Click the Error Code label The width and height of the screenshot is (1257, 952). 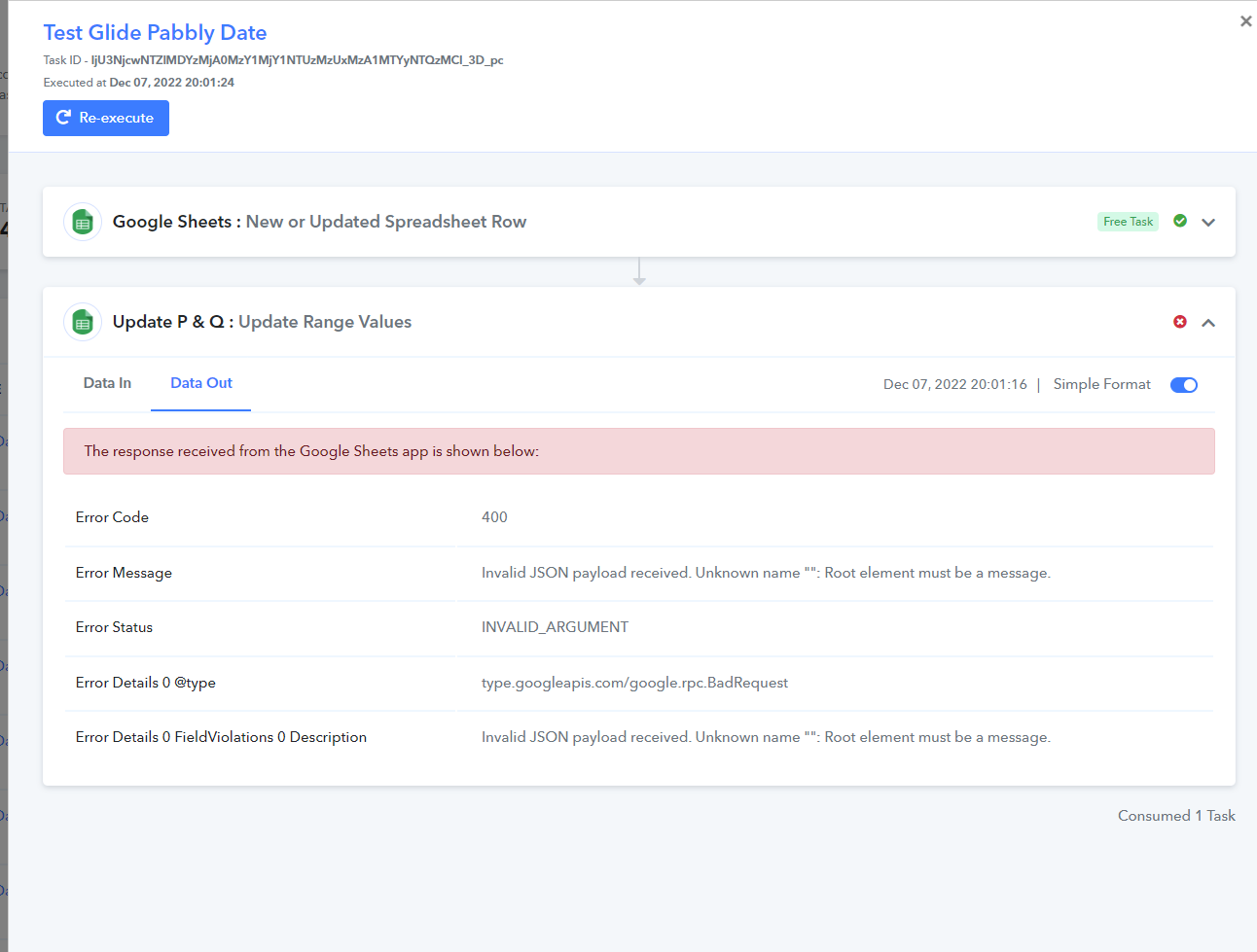pyautogui.click(x=112, y=517)
